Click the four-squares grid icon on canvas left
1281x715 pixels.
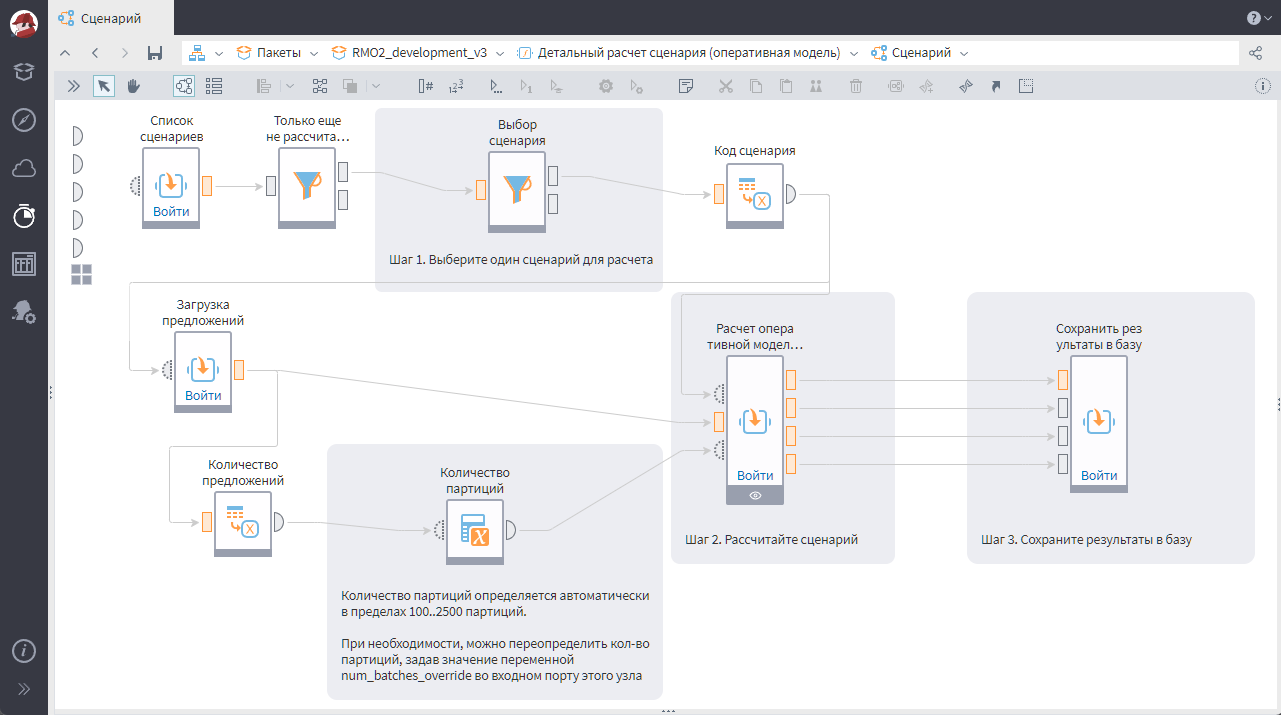tap(81, 274)
